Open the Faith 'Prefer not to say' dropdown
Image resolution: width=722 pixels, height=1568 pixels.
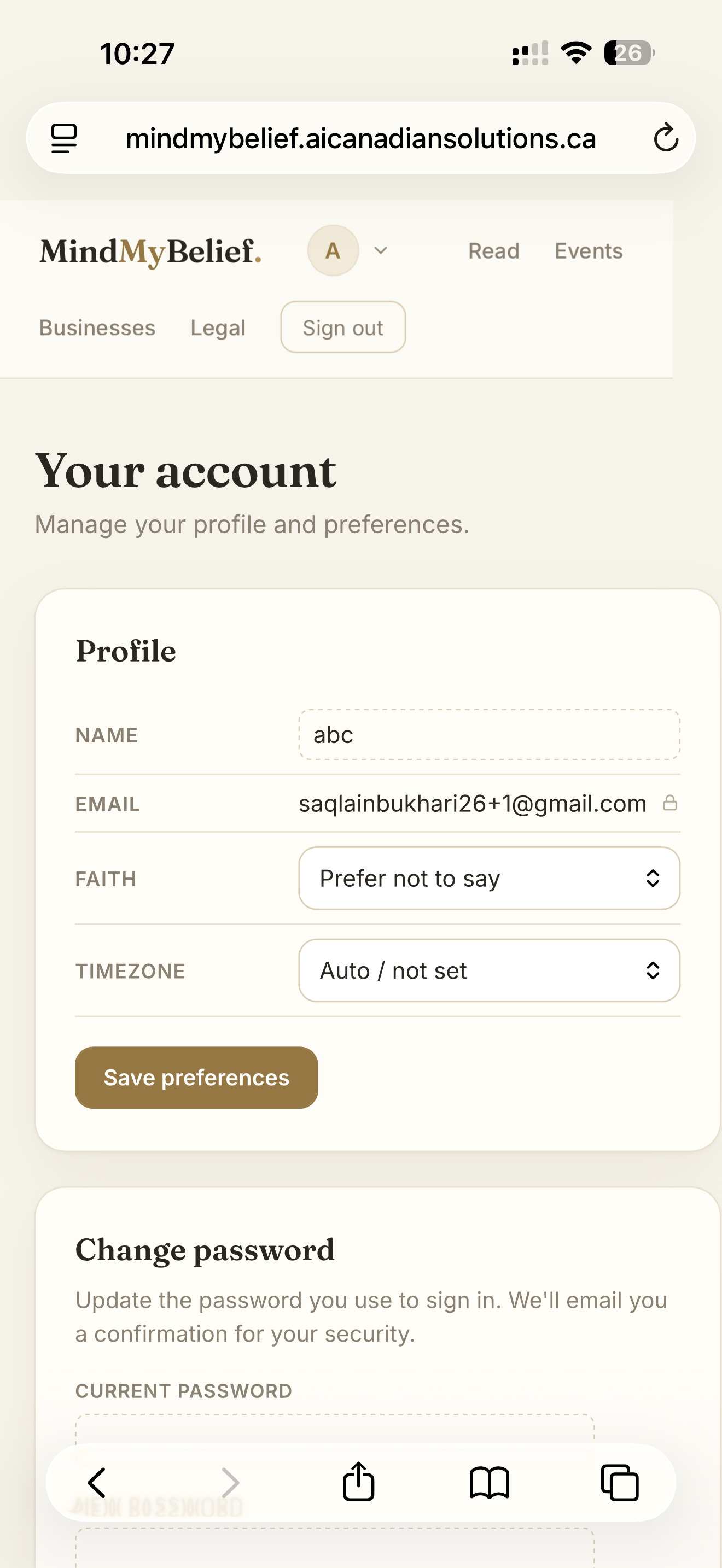pos(489,879)
